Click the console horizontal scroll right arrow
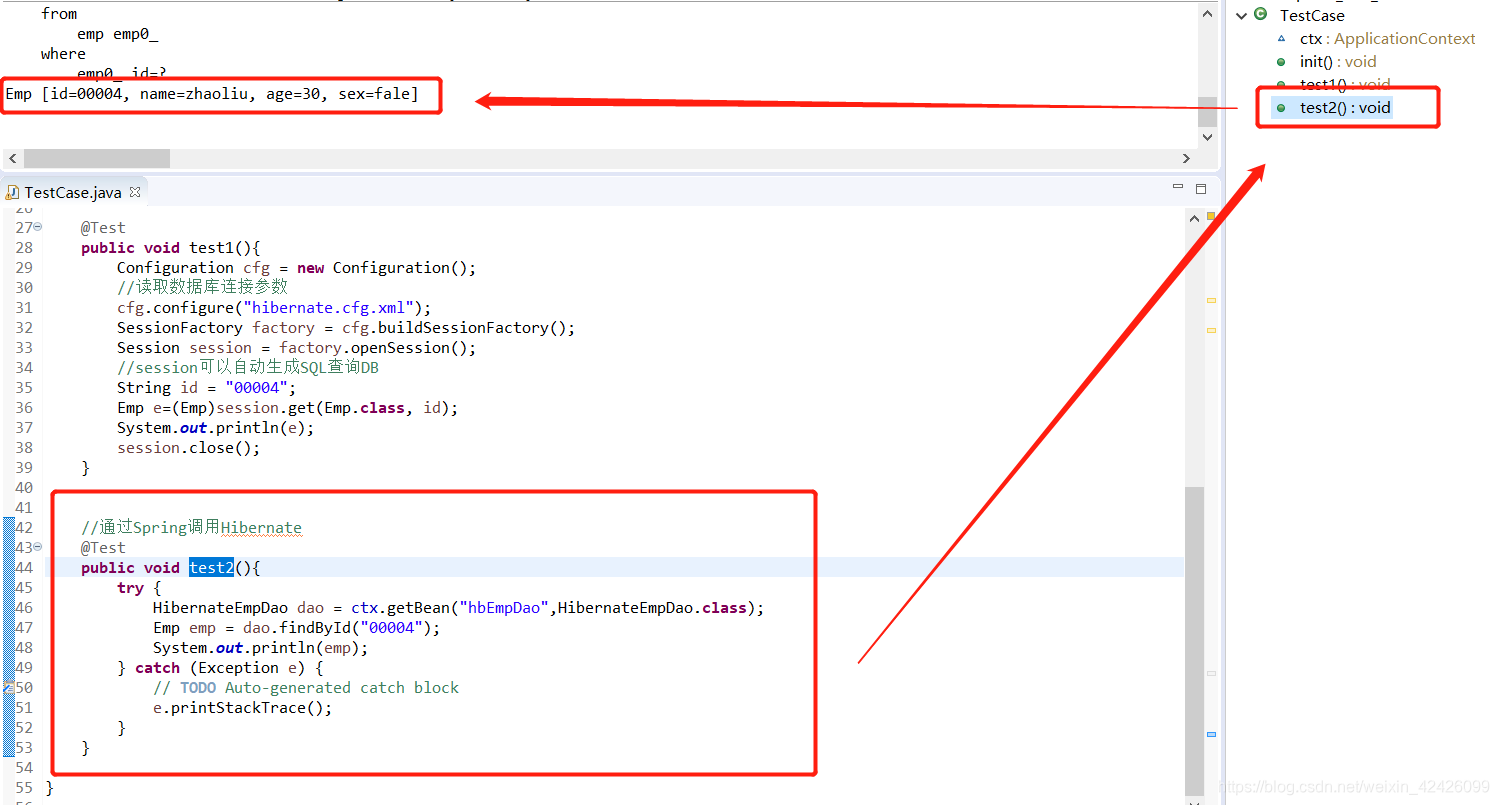This screenshot has width=1499, height=805. tap(1187, 158)
